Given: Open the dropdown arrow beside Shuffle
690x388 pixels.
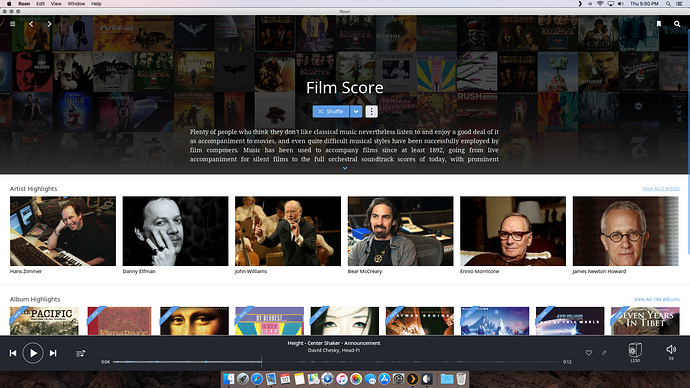Looking at the screenshot, I should [x=356, y=111].
